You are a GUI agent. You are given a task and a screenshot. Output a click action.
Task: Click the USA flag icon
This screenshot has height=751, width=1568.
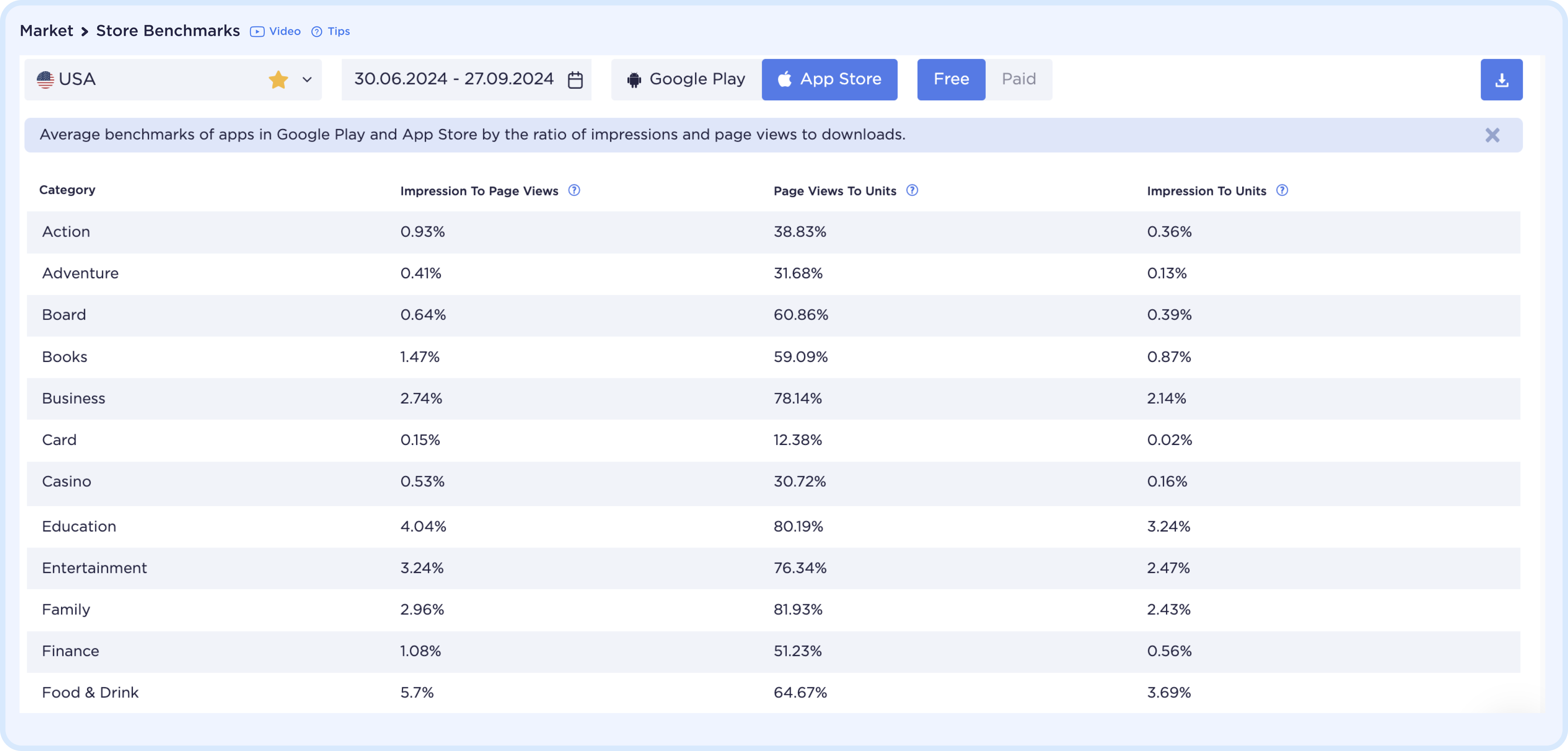pos(45,79)
